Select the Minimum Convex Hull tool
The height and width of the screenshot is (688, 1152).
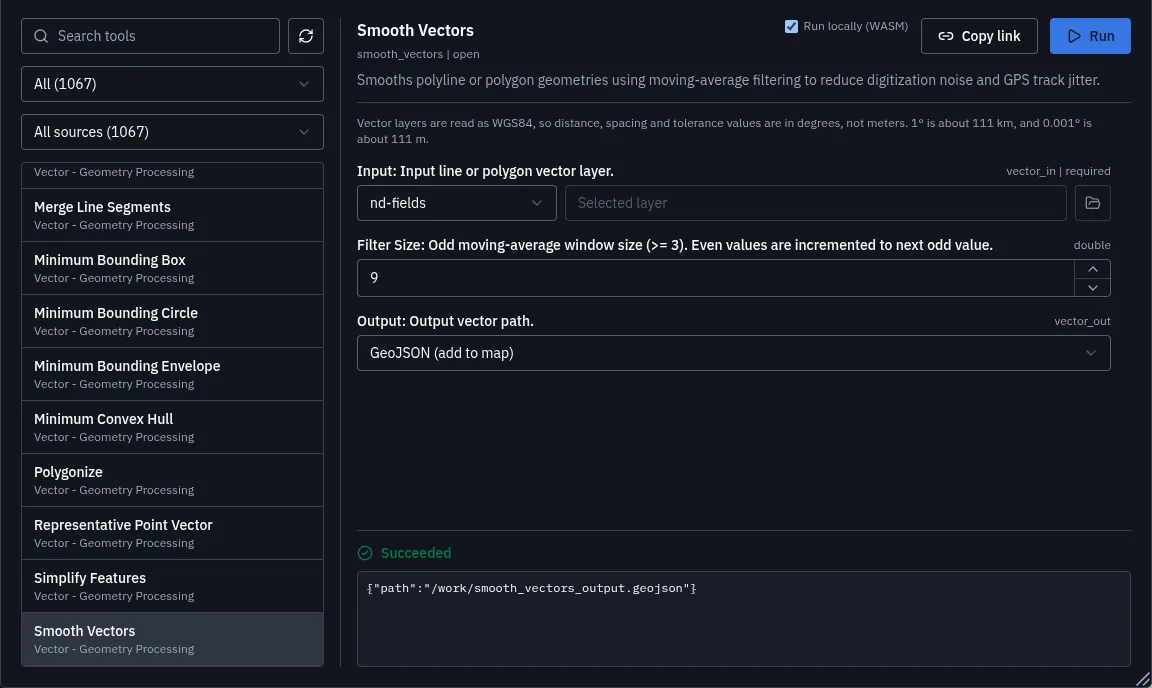point(173,427)
